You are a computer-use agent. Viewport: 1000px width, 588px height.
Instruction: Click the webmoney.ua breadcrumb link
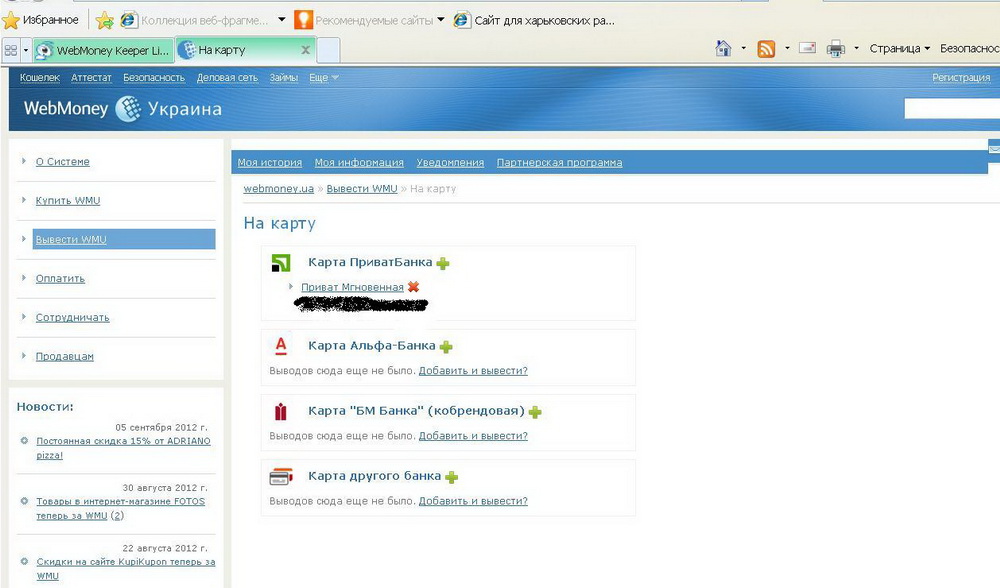(279, 189)
